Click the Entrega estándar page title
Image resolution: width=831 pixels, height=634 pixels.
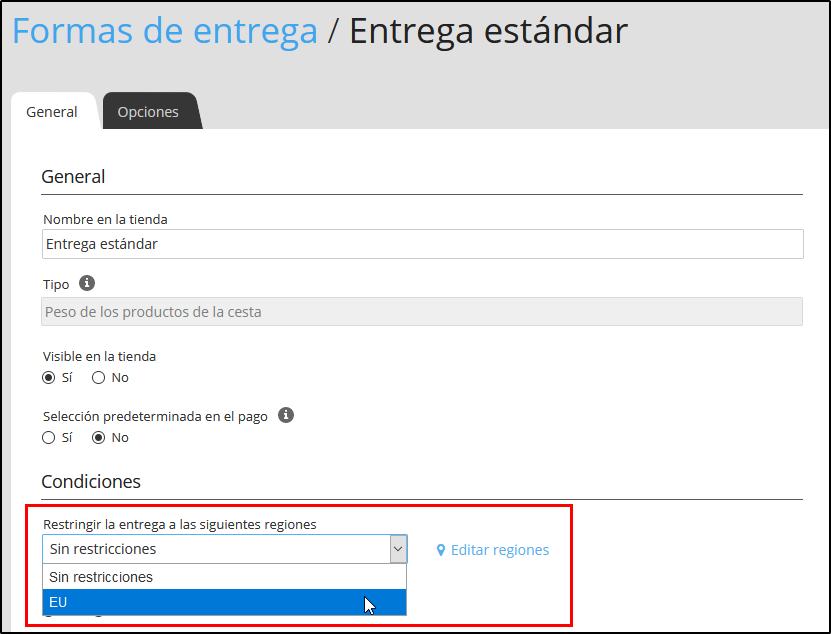coord(488,31)
